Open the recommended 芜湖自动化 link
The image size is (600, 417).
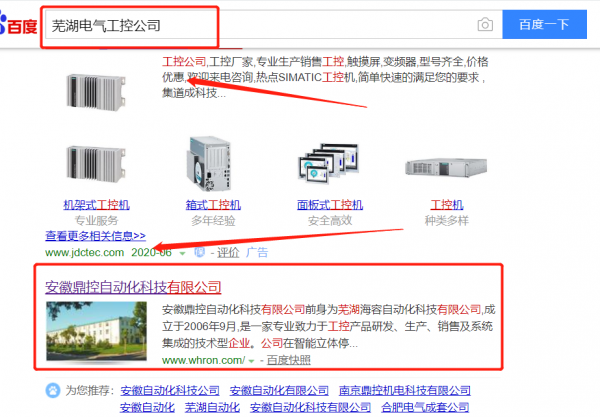click(x=212, y=407)
